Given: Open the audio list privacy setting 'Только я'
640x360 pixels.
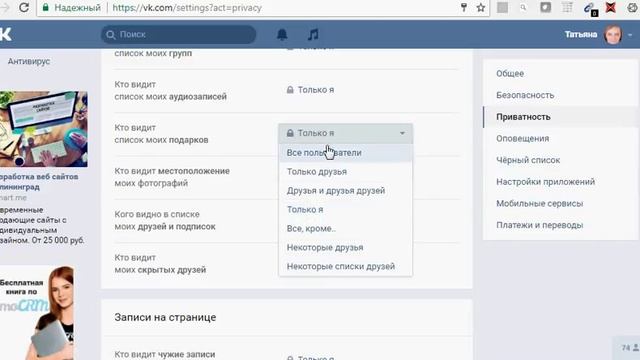Looking at the screenshot, I should point(310,90).
